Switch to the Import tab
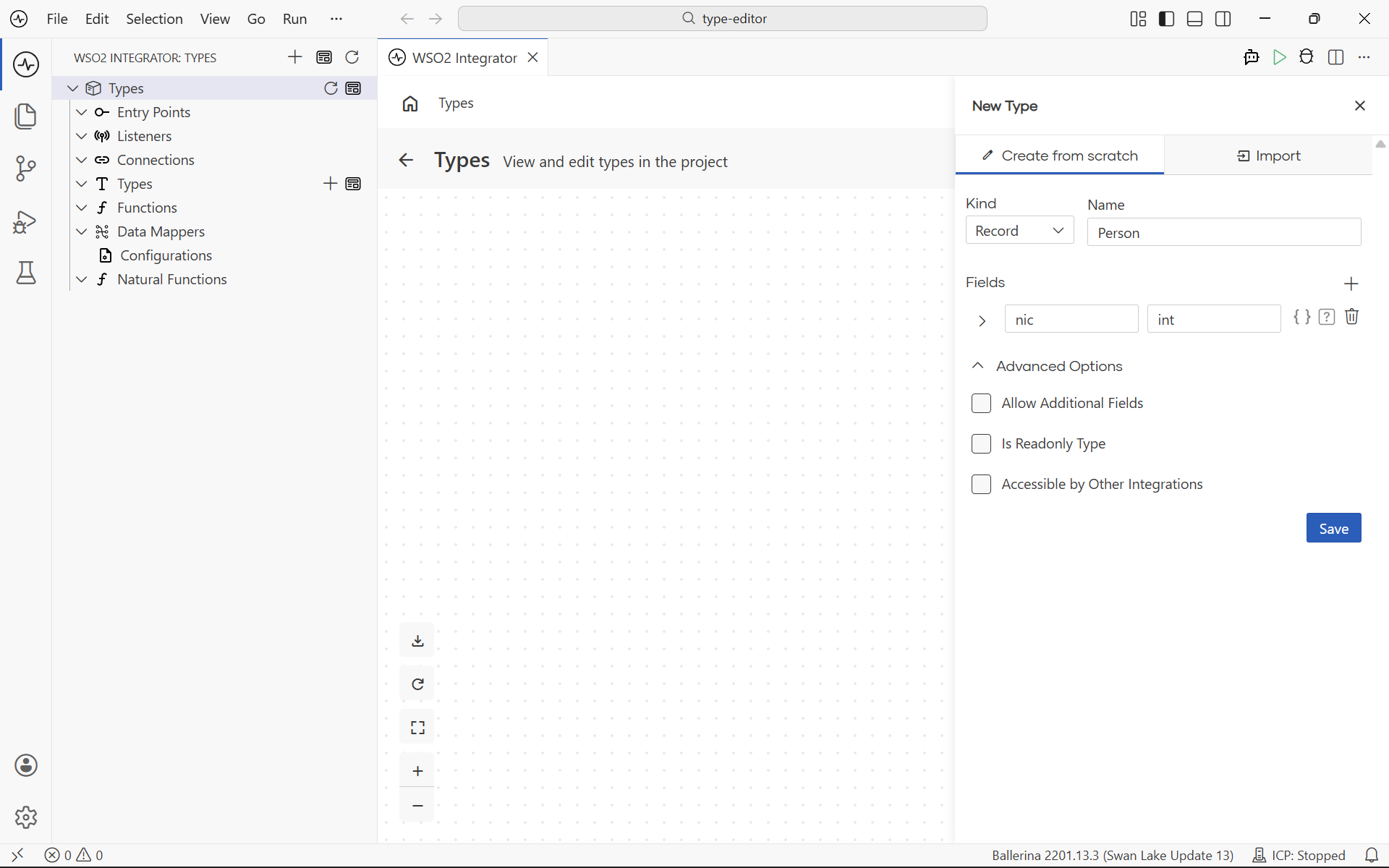Image resolution: width=1389 pixels, height=868 pixels. click(x=1268, y=156)
